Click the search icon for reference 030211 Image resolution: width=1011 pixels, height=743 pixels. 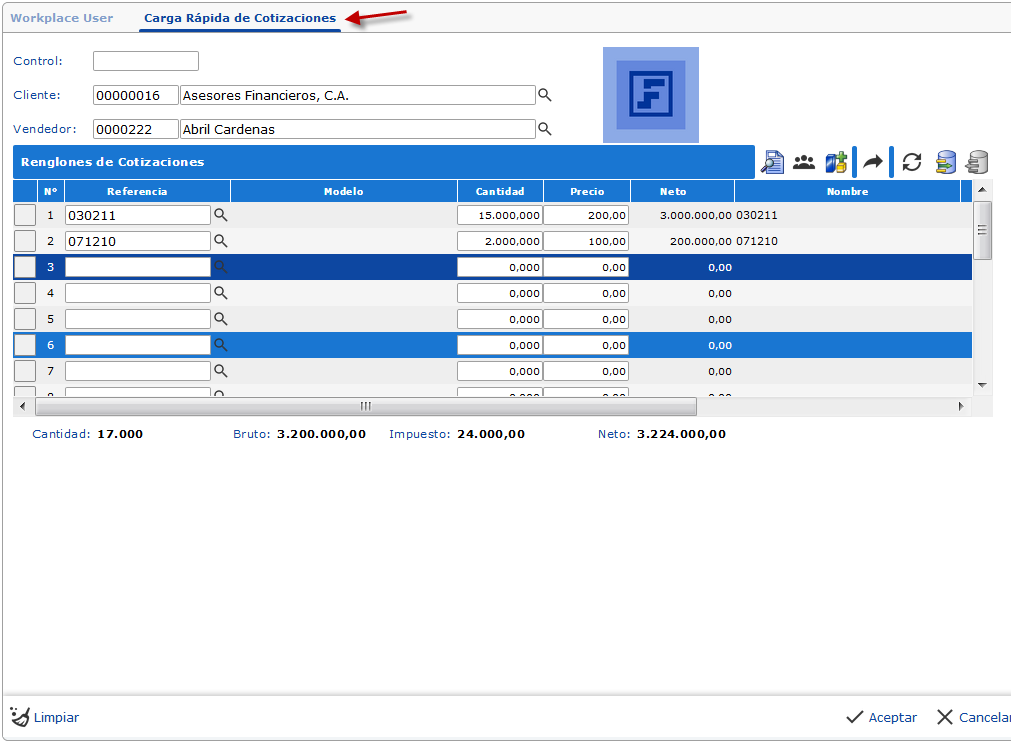(x=221, y=215)
